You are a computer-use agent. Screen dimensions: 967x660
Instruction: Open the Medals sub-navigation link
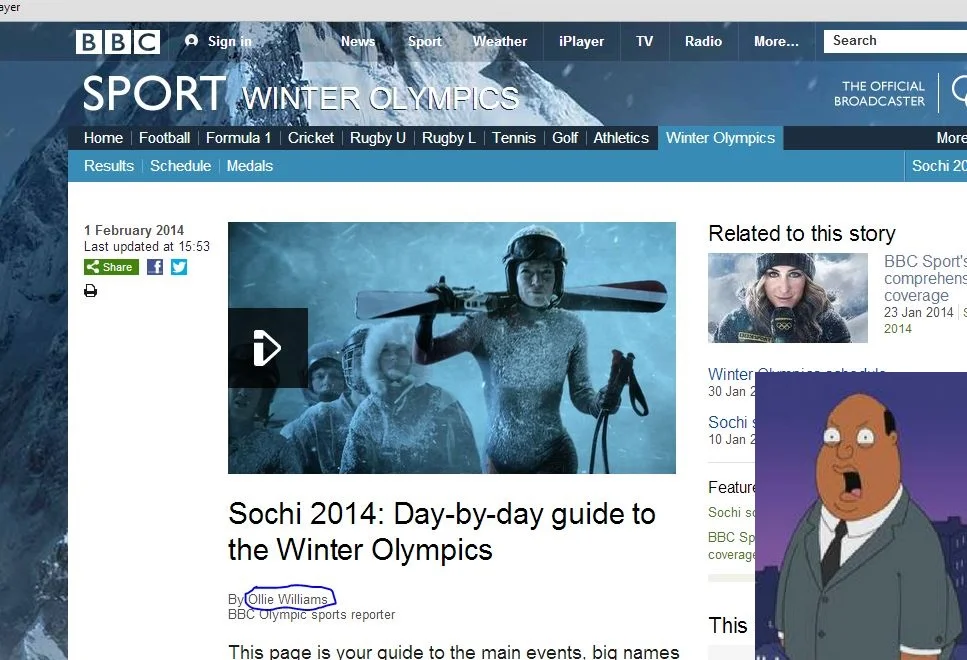[250, 166]
